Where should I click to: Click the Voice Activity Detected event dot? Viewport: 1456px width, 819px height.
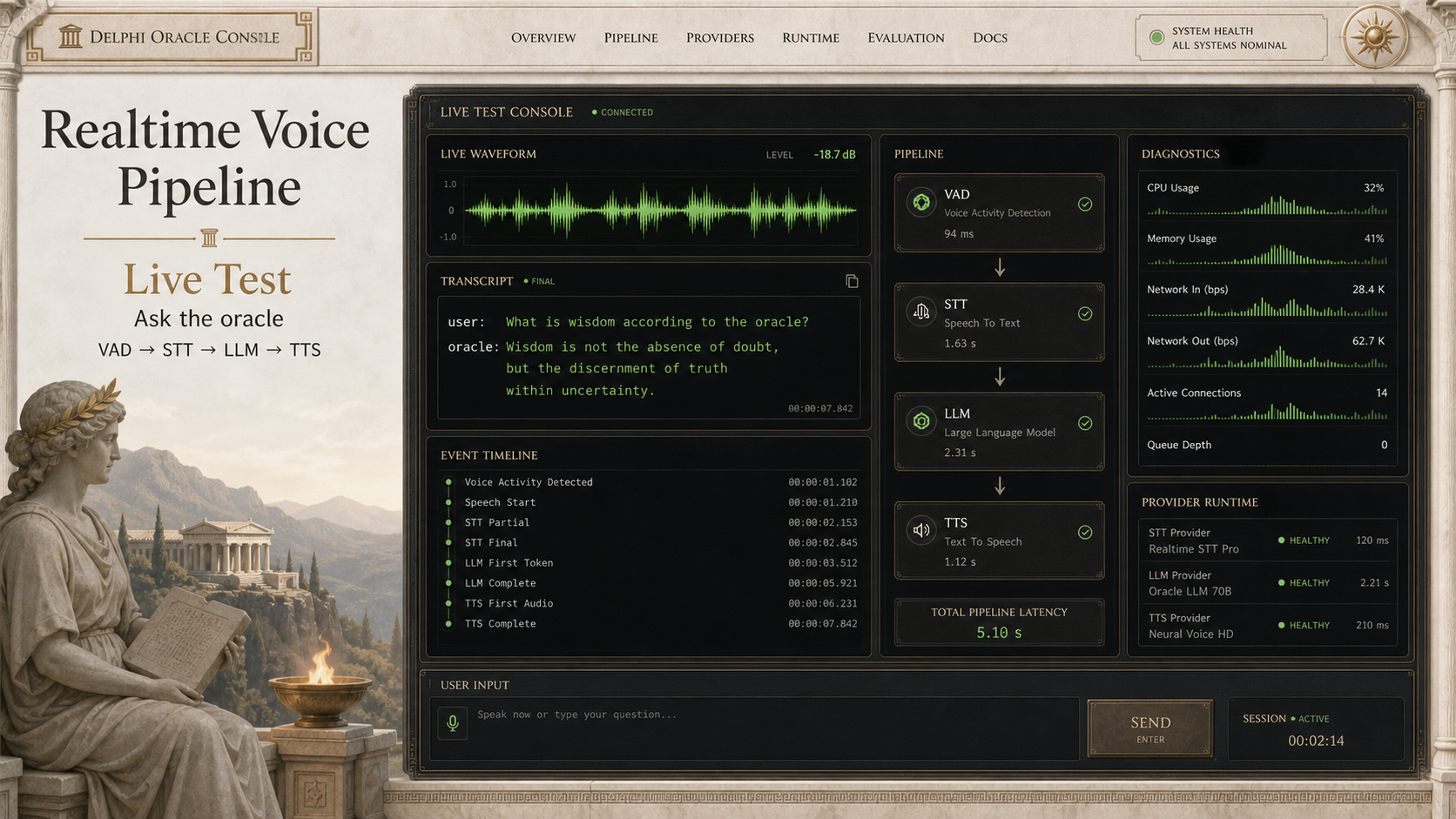point(448,482)
